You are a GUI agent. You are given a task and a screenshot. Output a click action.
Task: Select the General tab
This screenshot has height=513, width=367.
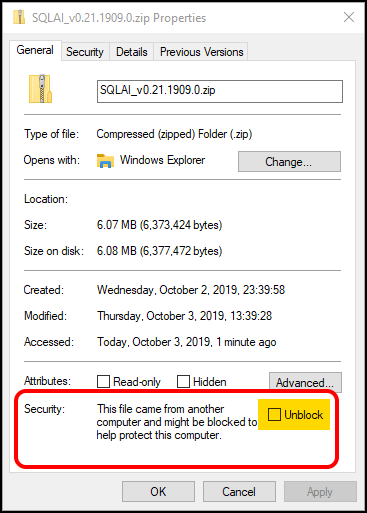coord(35,50)
